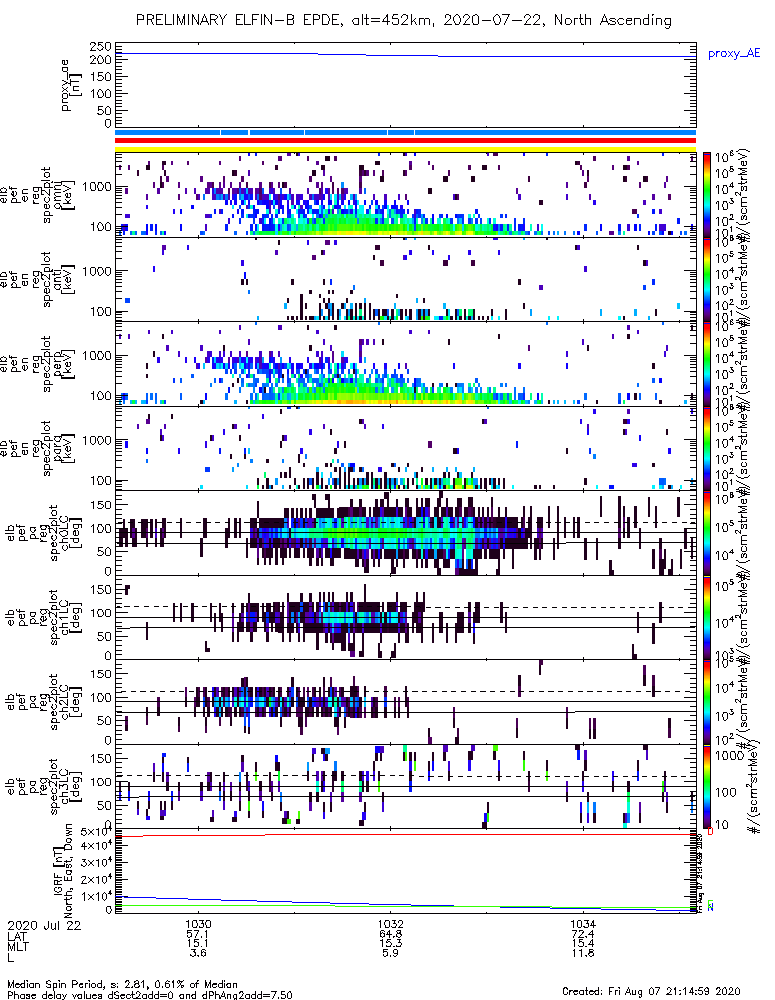Click the '10^6' label atop omni color bar
Viewport: 775px width, 1000px height.
pos(723,157)
